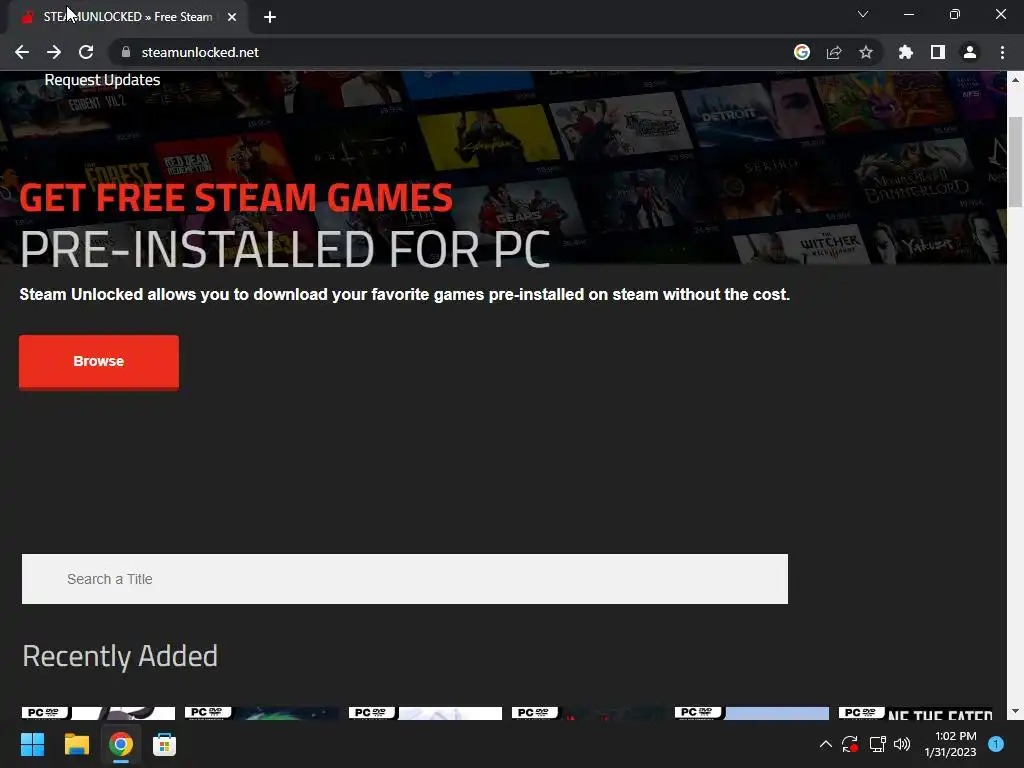Image resolution: width=1024 pixels, height=768 pixels.
Task: Share this page from address bar
Action: pyautogui.click(x=834, y=52)
